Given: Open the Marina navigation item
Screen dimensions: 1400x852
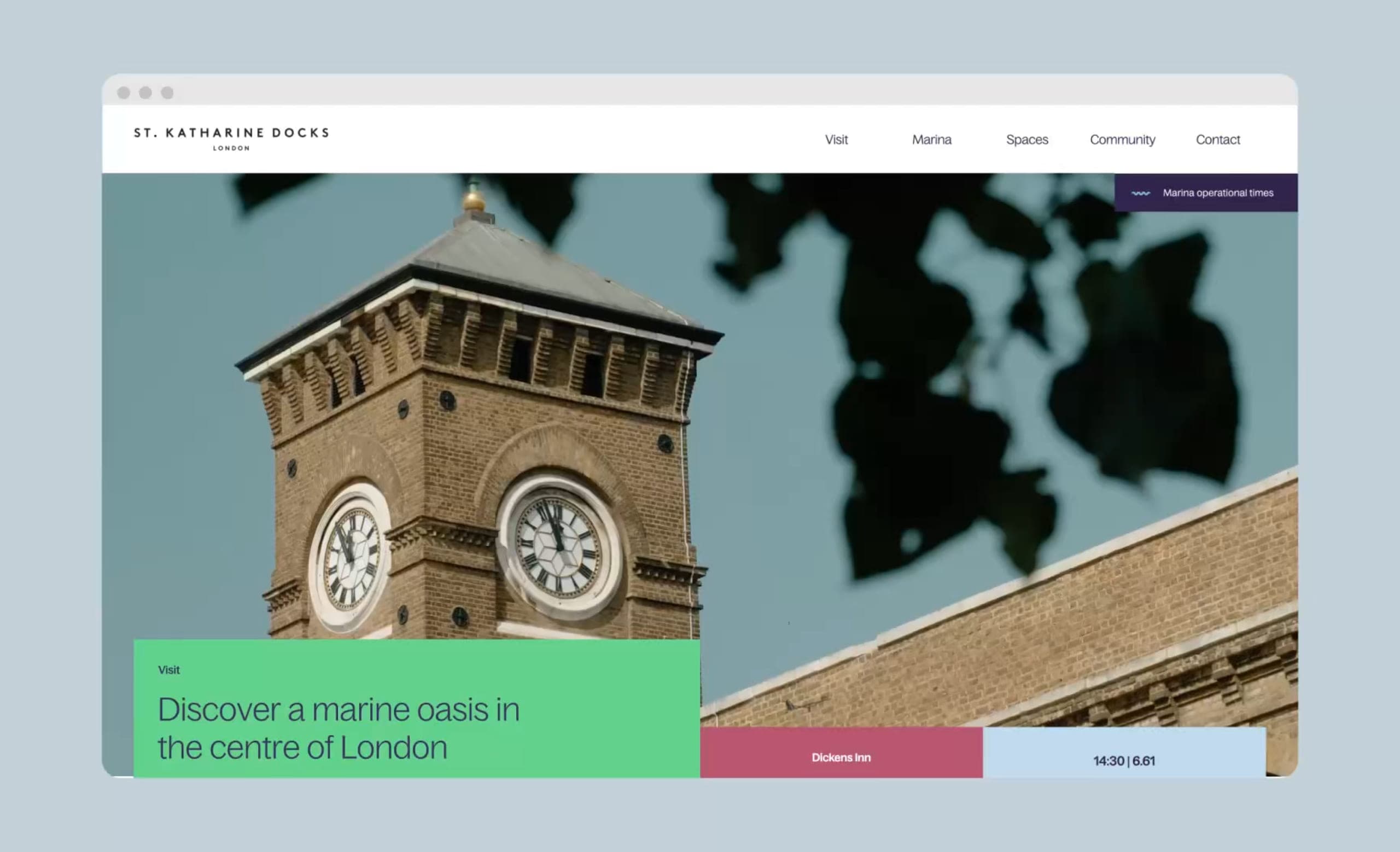Looking at the screenshot, I should pyautogui.click(x=932, y=140).
